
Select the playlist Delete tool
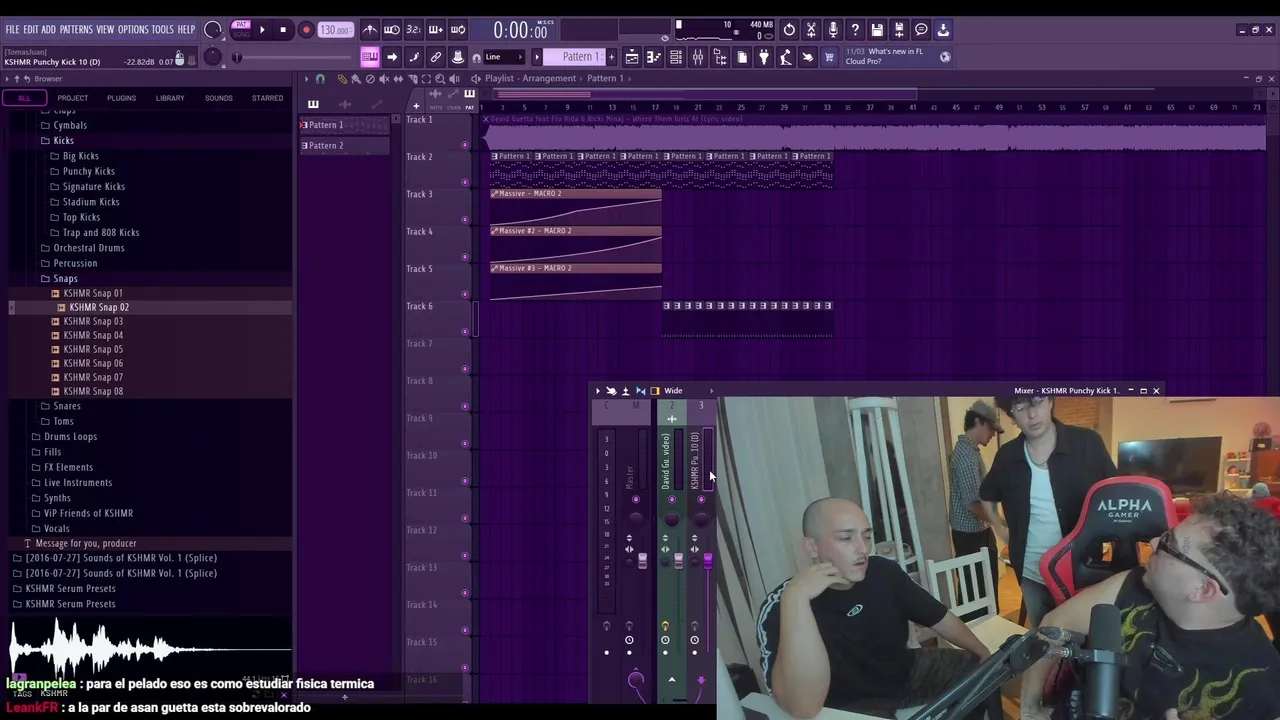click(370, 78)
